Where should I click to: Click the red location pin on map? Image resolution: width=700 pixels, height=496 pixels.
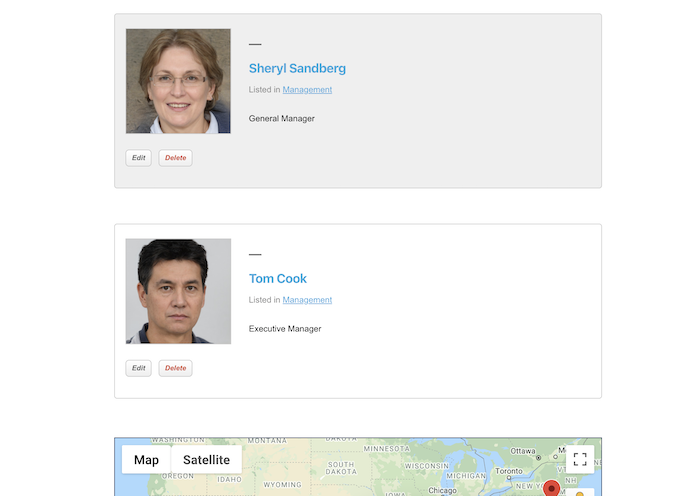click(x=551, y=488)
